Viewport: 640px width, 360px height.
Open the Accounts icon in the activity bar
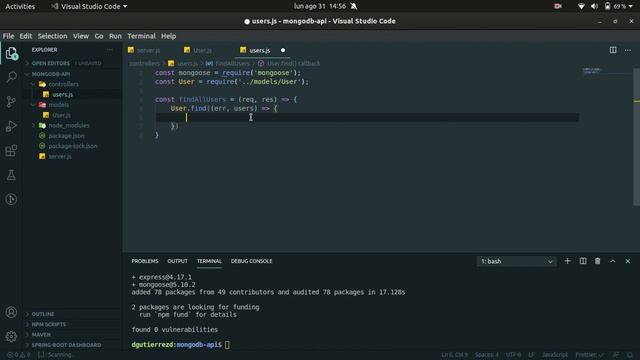click(11, 312)
